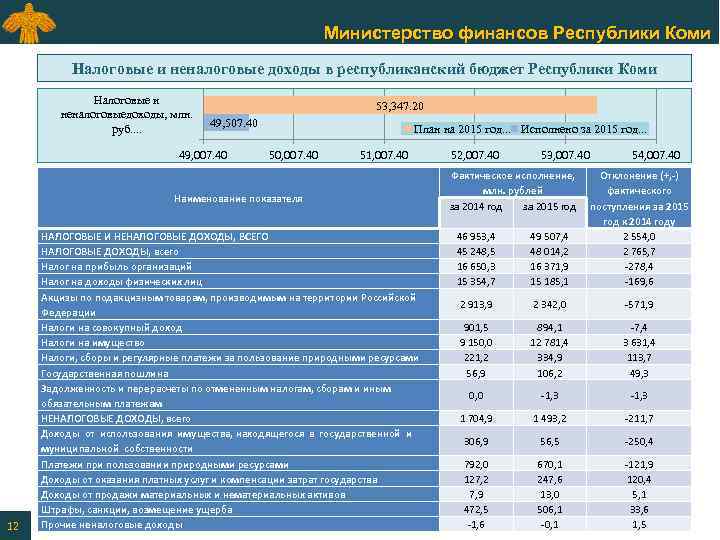Image resolution: width=720 pixels, height=540 pixels.
Task: Select row 'Налог на доходы физических лиц'
Action: (365, 281)
